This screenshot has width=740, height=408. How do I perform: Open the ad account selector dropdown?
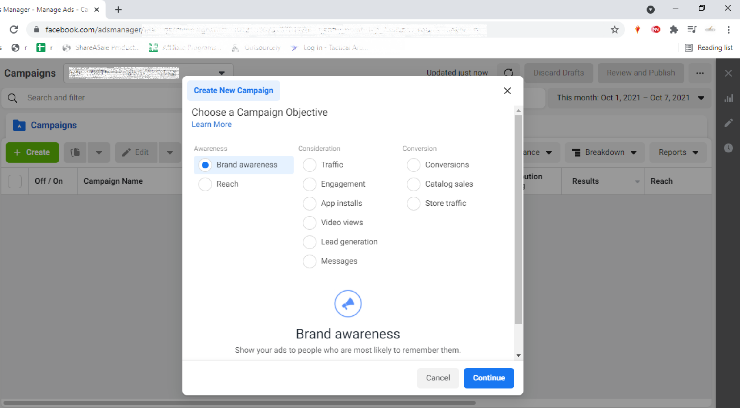pos(148,73)
